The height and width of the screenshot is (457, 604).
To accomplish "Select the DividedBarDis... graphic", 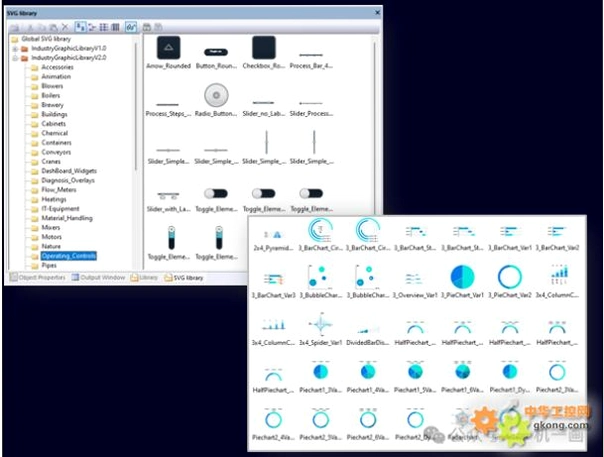I will click(368, 335).
